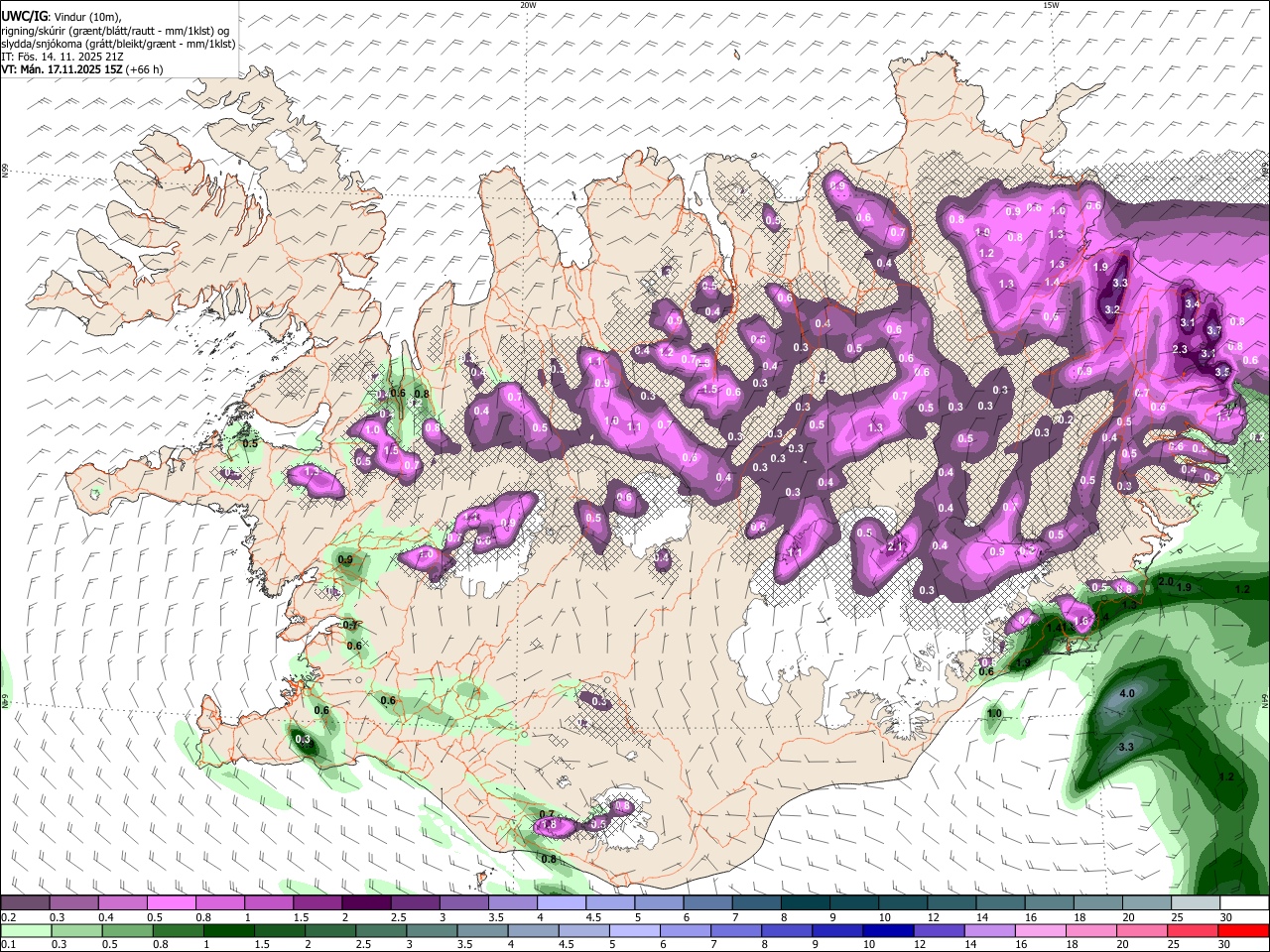Click the '3.3' value in the green offshore rain area
Image resolution: width=1270 pixels, height=952 pixels.
(1126, 747)
